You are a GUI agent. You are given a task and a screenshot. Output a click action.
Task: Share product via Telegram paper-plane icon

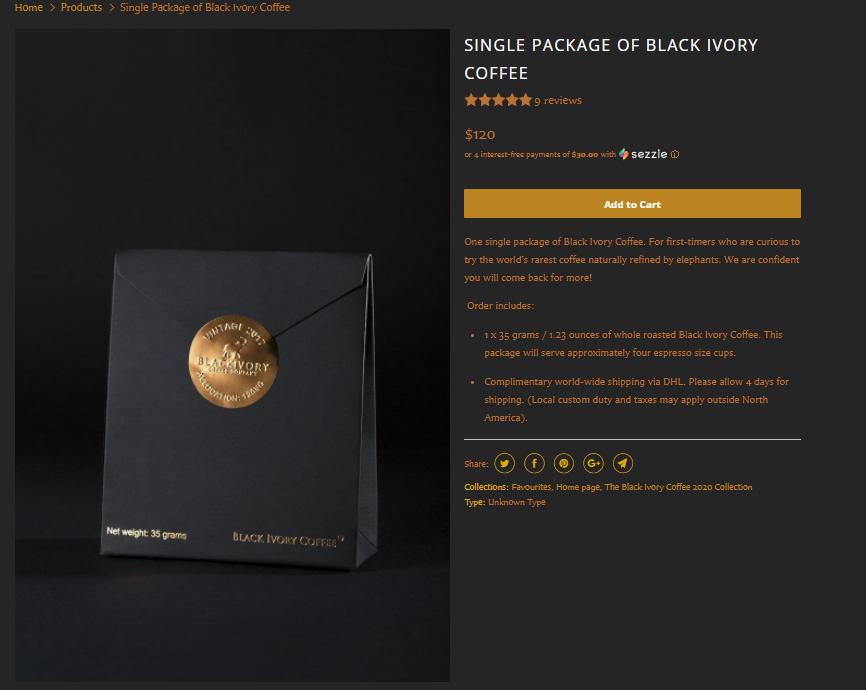click(623, 463)
